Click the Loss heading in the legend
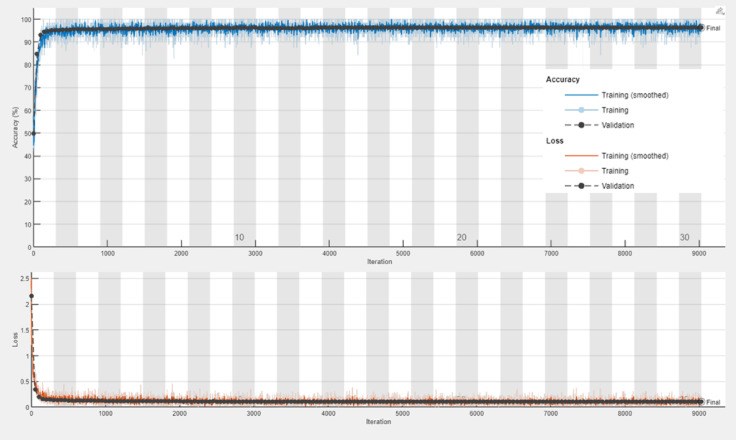The image size is (736, 440). click(555, 141)
